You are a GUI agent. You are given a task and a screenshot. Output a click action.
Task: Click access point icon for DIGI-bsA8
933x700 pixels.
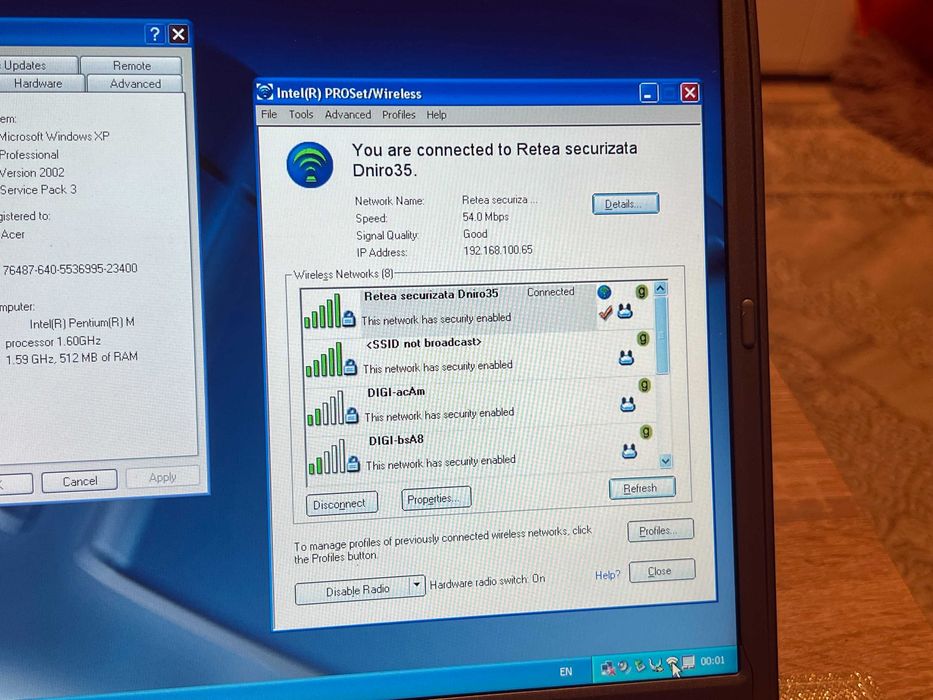pos(630,451)
